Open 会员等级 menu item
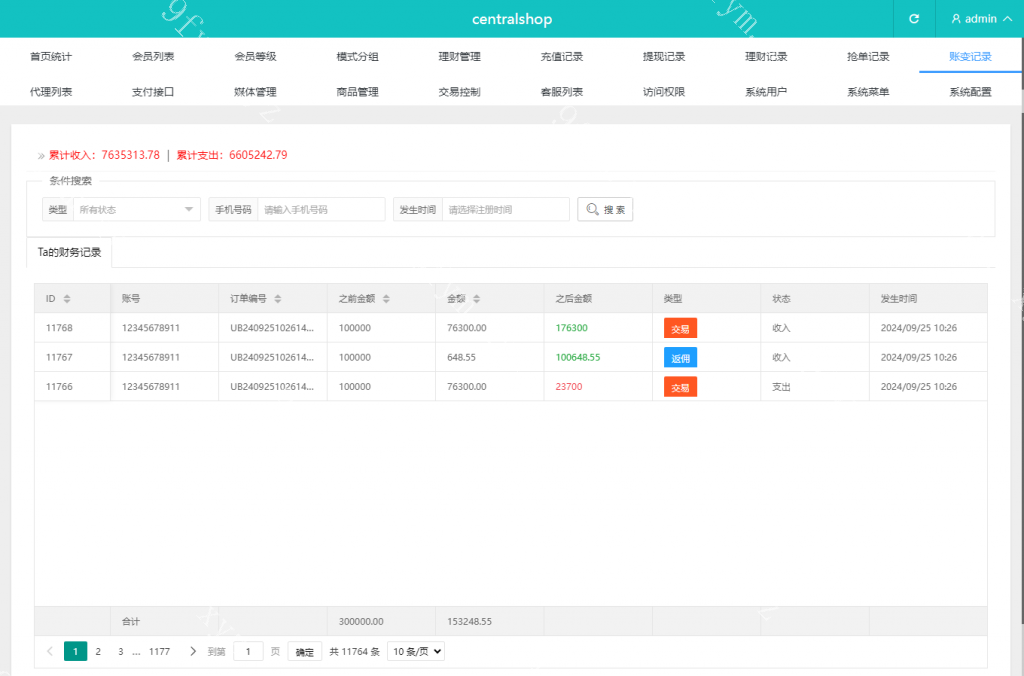This screenshot has height=676, width=1024. [255, 56]
